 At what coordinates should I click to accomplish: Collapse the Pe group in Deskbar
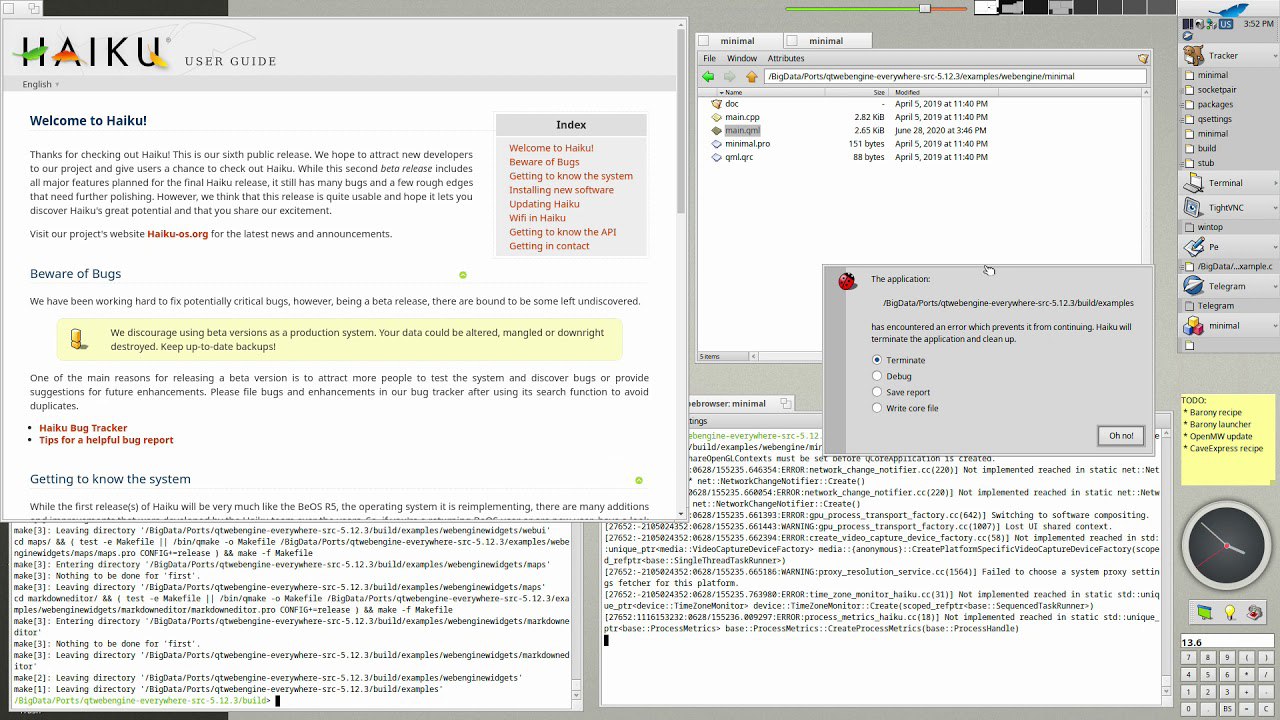1274,246
